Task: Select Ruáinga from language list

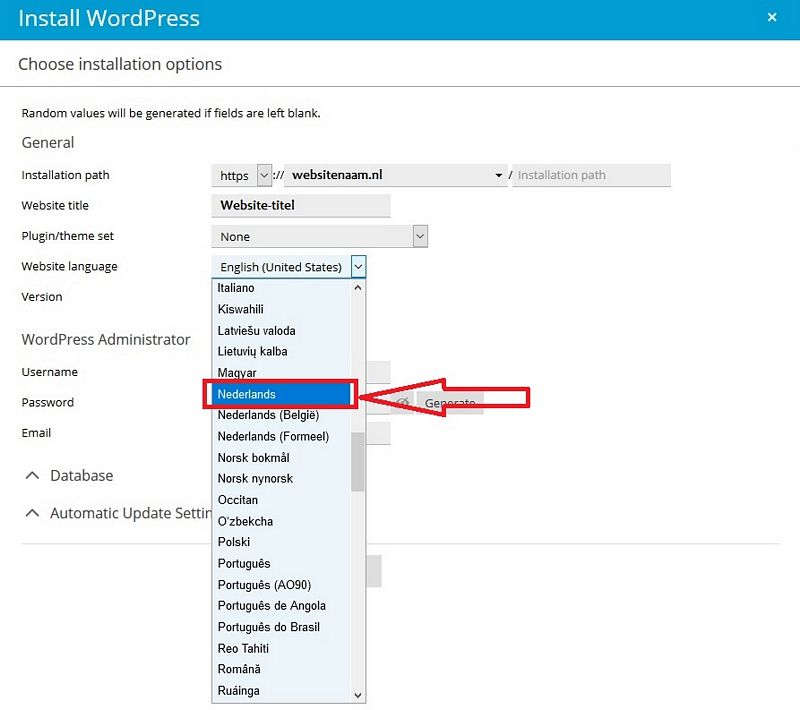Action: point(281,691)
